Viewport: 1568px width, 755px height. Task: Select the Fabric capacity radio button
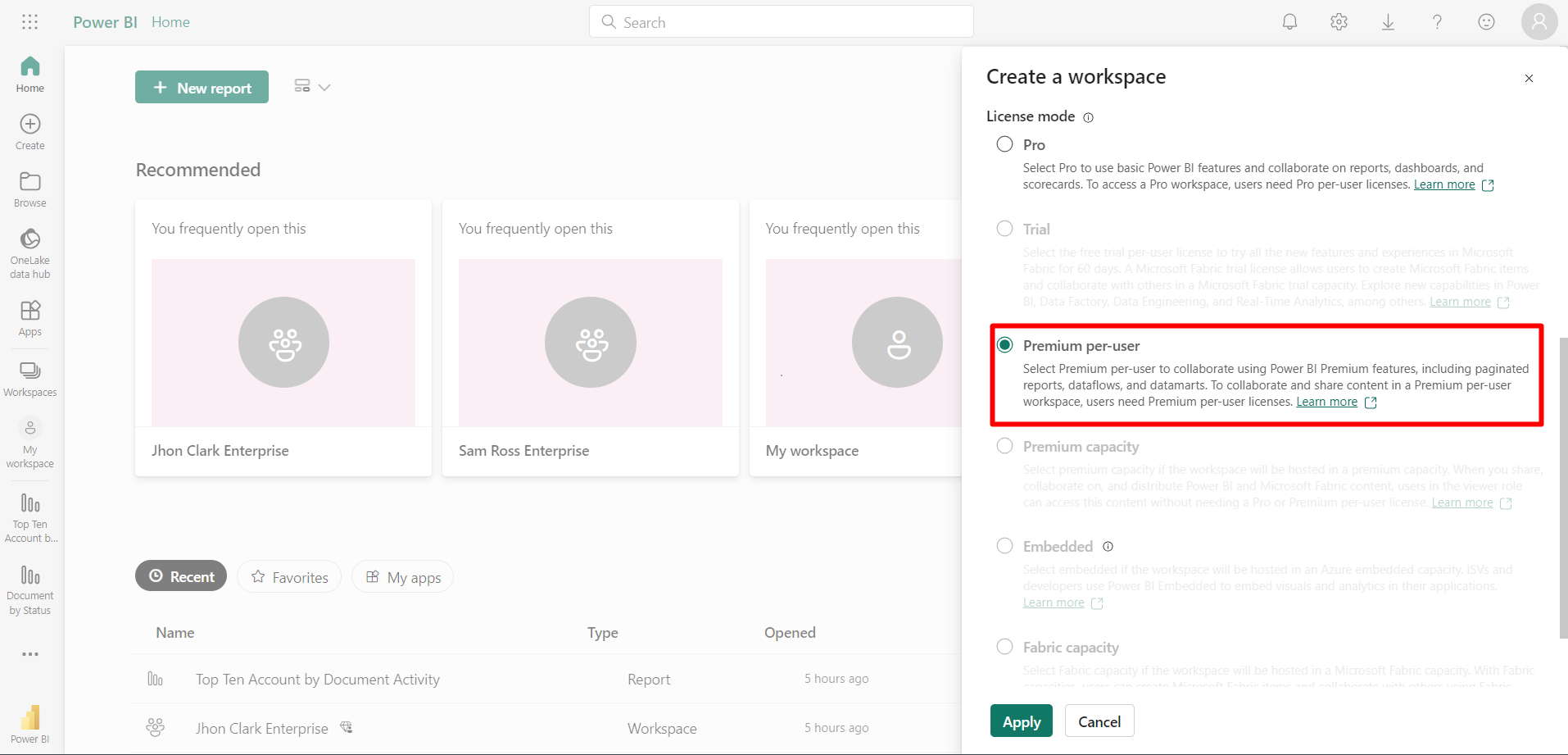pyautogui.click(x=1004, y=647)
